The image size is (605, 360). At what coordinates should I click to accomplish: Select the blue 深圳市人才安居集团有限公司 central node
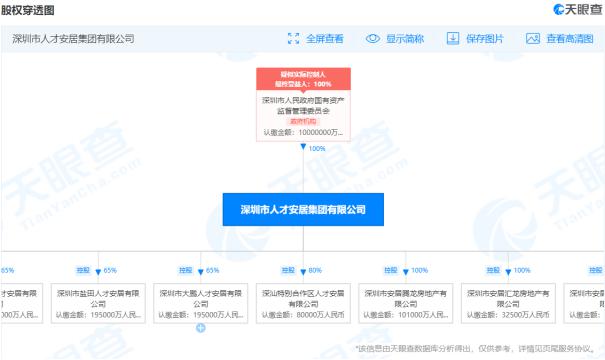(303, 210)
